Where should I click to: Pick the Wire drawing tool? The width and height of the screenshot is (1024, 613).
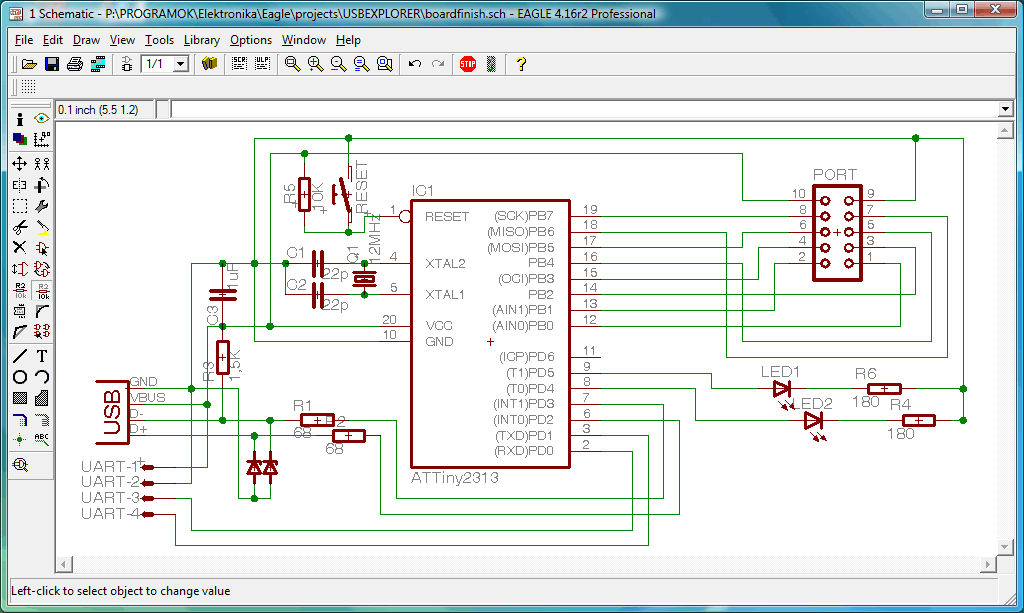19,355
